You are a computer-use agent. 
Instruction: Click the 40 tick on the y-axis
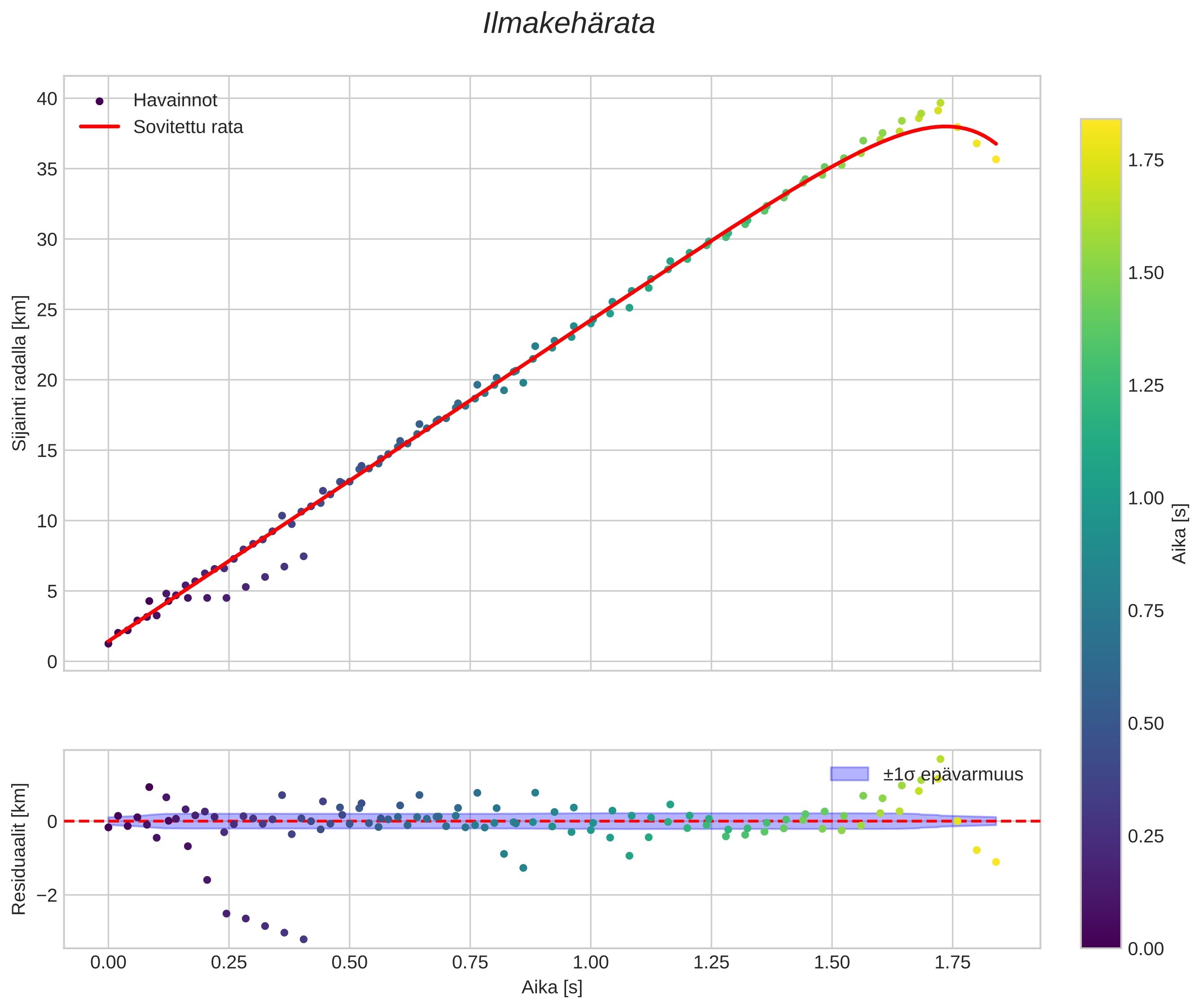click(47, 99)
